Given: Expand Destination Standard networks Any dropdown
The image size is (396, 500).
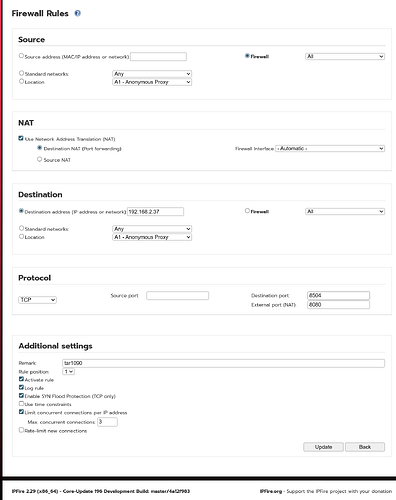Looking at the screenshot, I should pos(152,229).
